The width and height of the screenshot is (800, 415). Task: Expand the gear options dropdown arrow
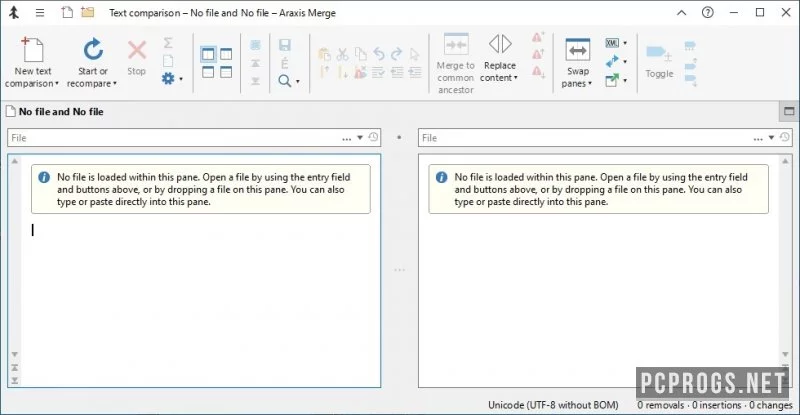pyautogui.click(x=181, y=79)
